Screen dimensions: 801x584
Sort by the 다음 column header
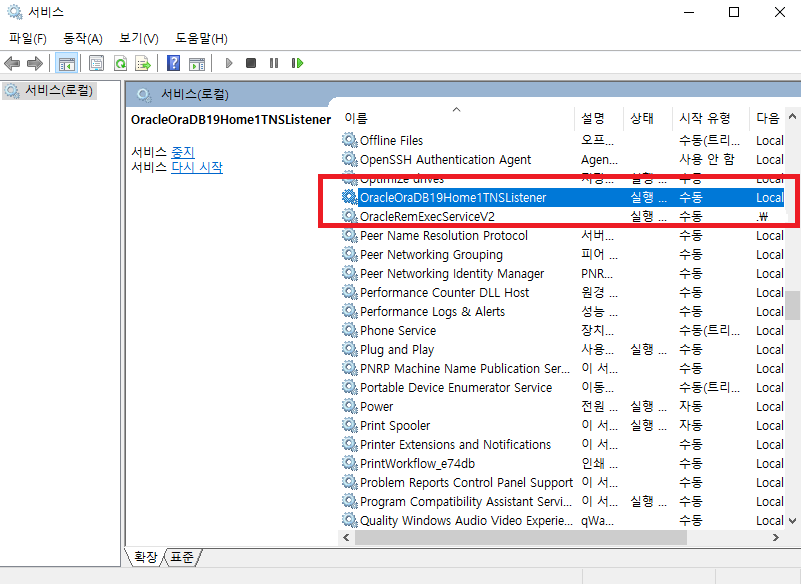tap(768, 118)
